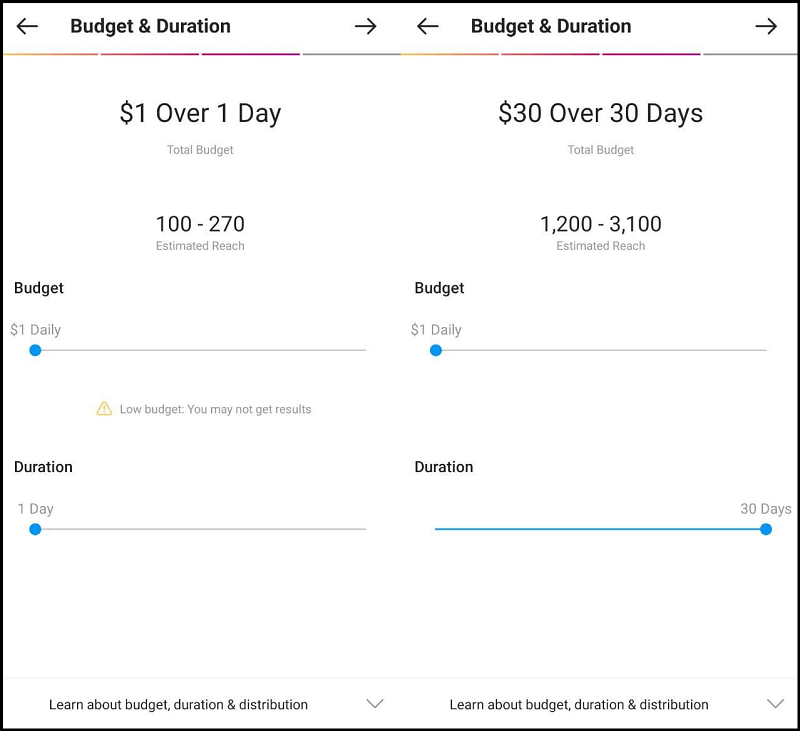Click the Duration slider handle set to 1 Day

(x=35, y=529)
